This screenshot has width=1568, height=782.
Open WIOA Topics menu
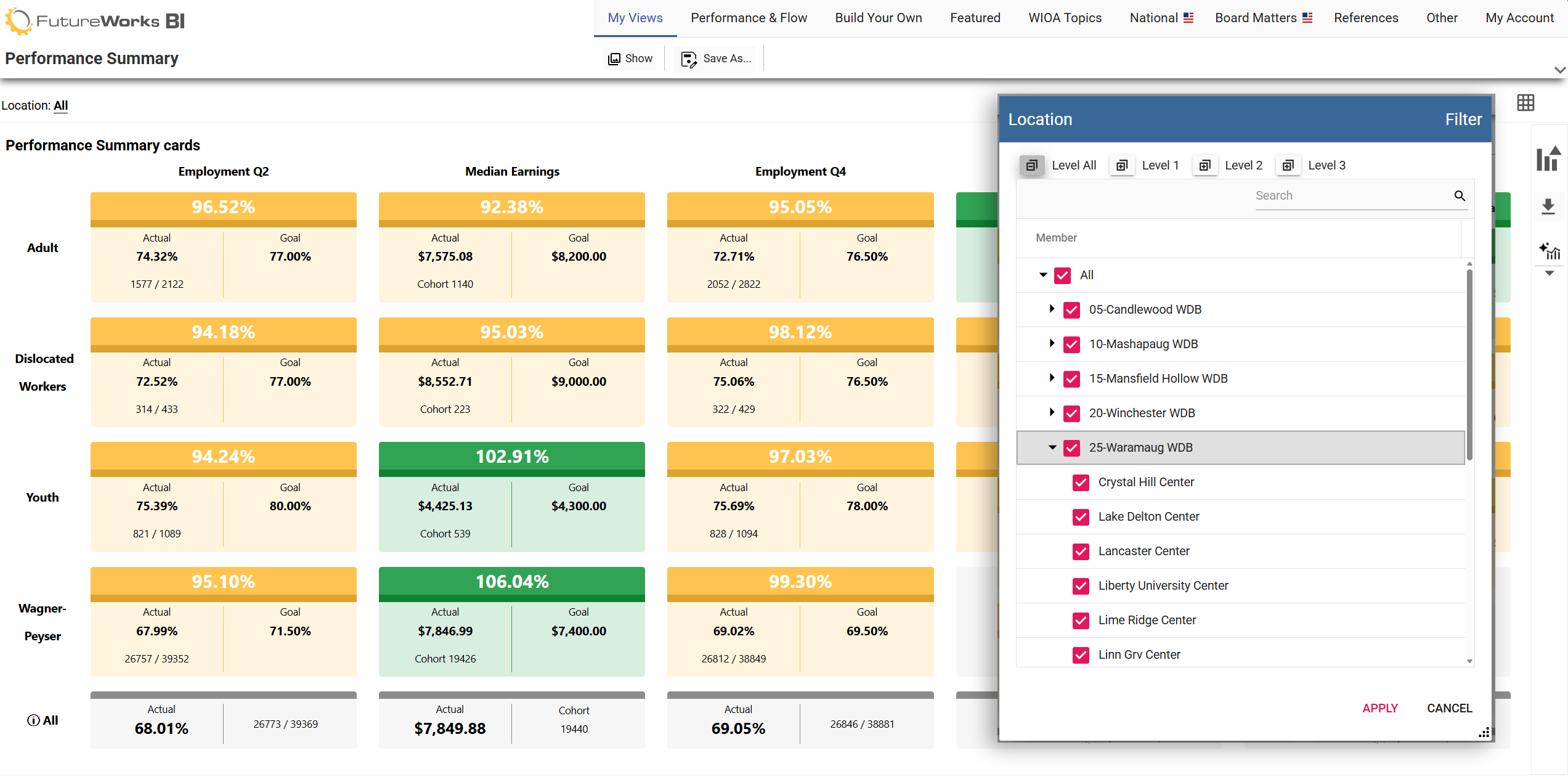1065,18
